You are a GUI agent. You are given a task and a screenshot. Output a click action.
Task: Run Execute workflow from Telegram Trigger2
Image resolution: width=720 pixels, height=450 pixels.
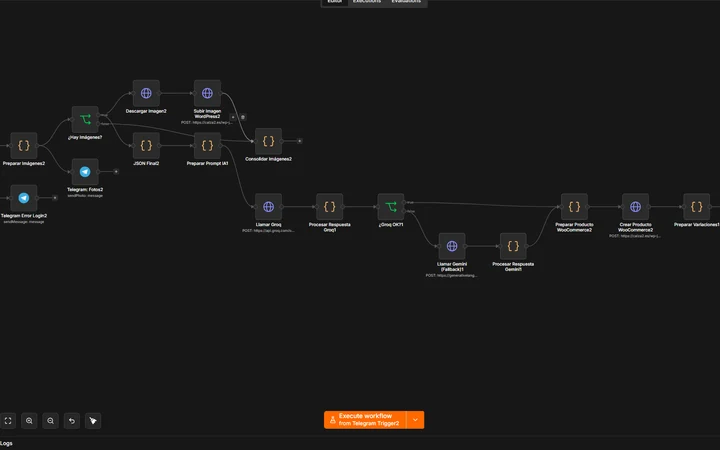[x=365, y=420]
